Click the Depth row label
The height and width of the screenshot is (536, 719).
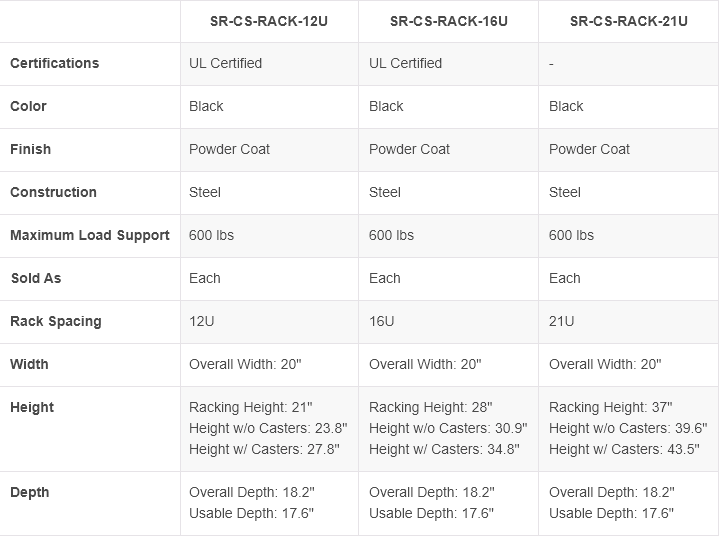30,492
